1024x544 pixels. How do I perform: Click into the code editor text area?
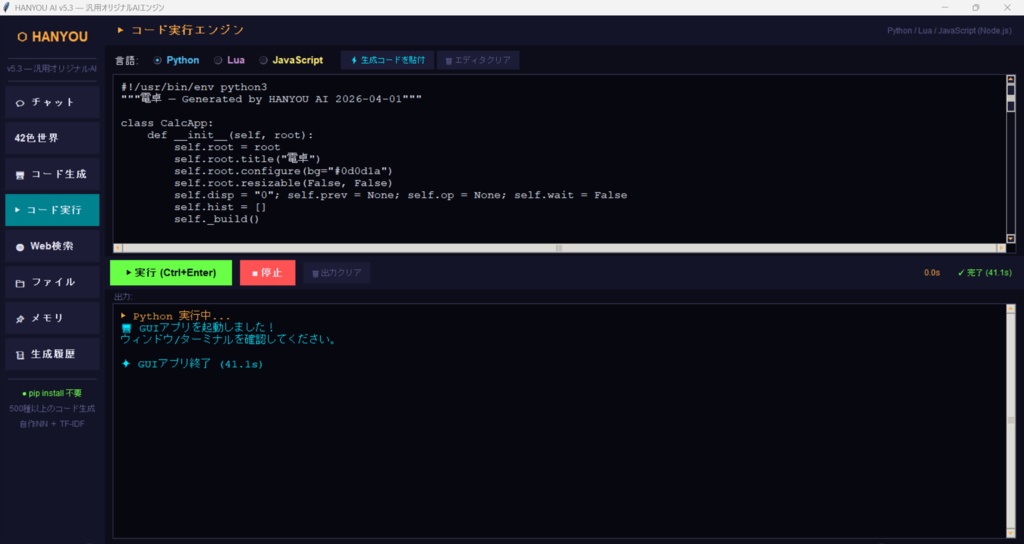tap(560, 159)
